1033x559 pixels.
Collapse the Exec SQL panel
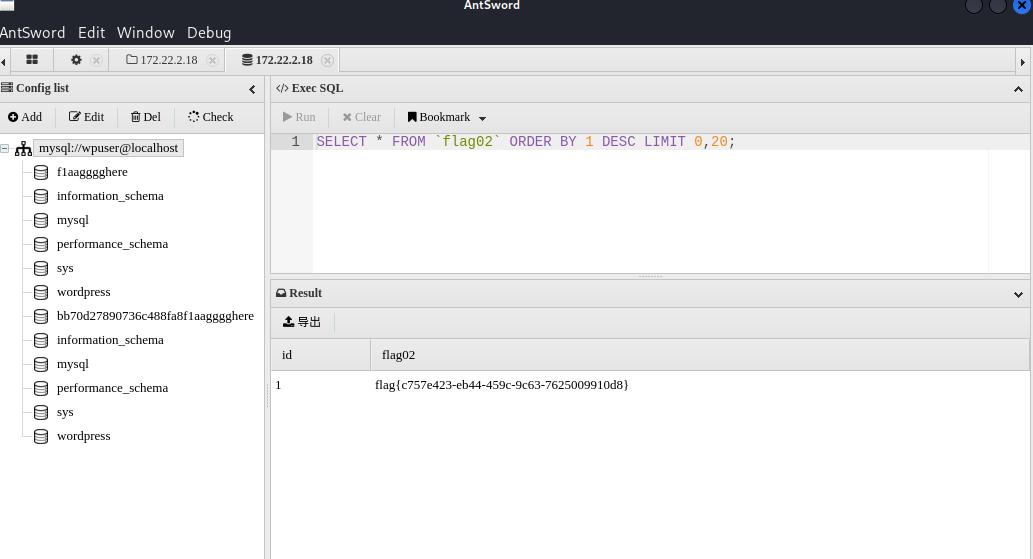1019,89
